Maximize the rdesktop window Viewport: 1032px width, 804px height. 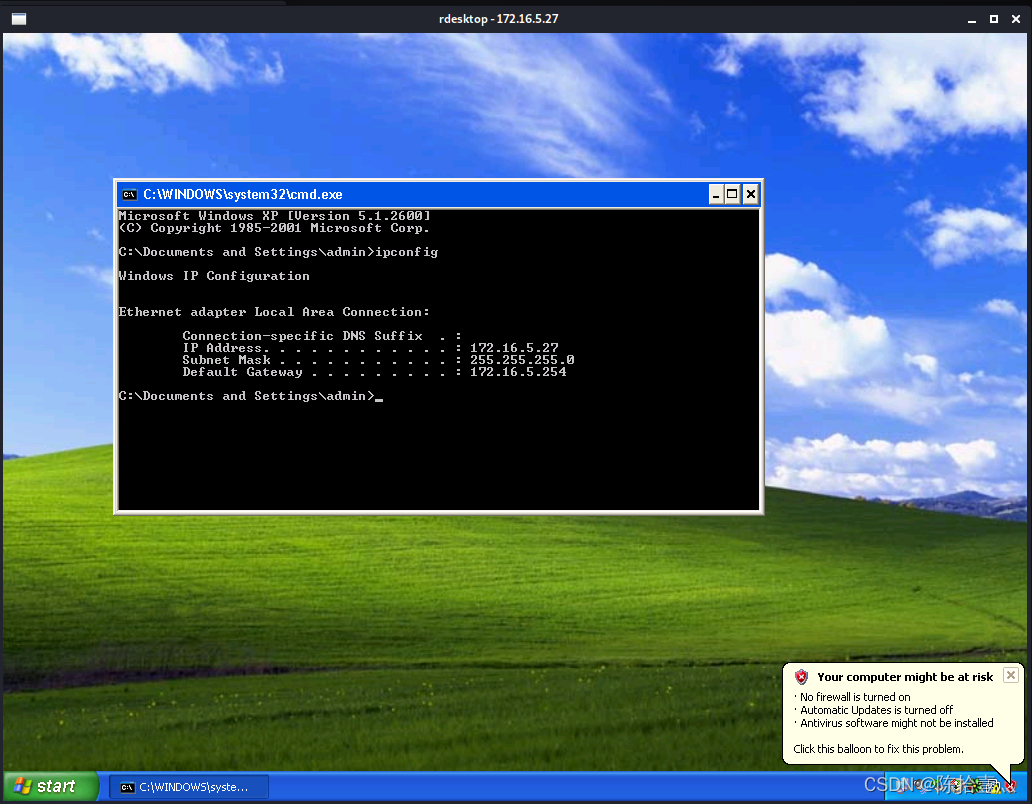coord(994,19)
